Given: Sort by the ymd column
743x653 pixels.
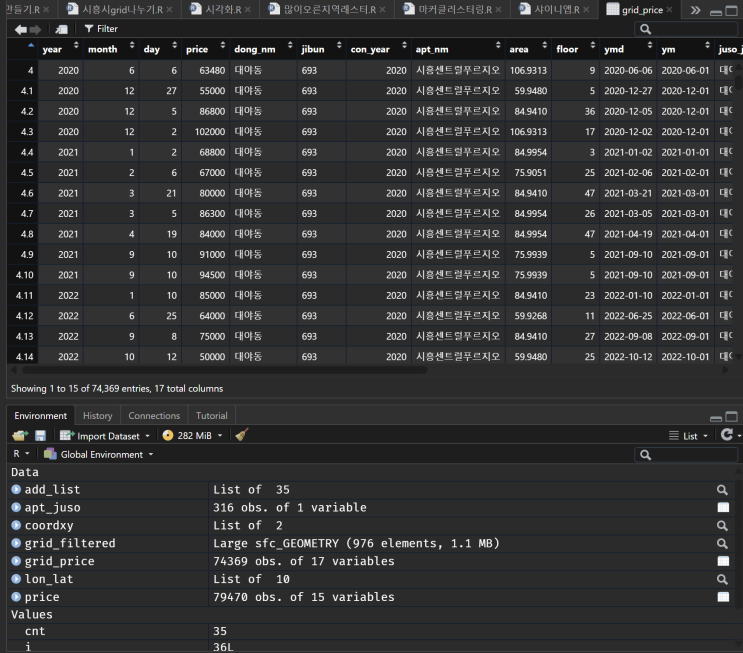Looking at the screenshot, I should tap(628, 49).
